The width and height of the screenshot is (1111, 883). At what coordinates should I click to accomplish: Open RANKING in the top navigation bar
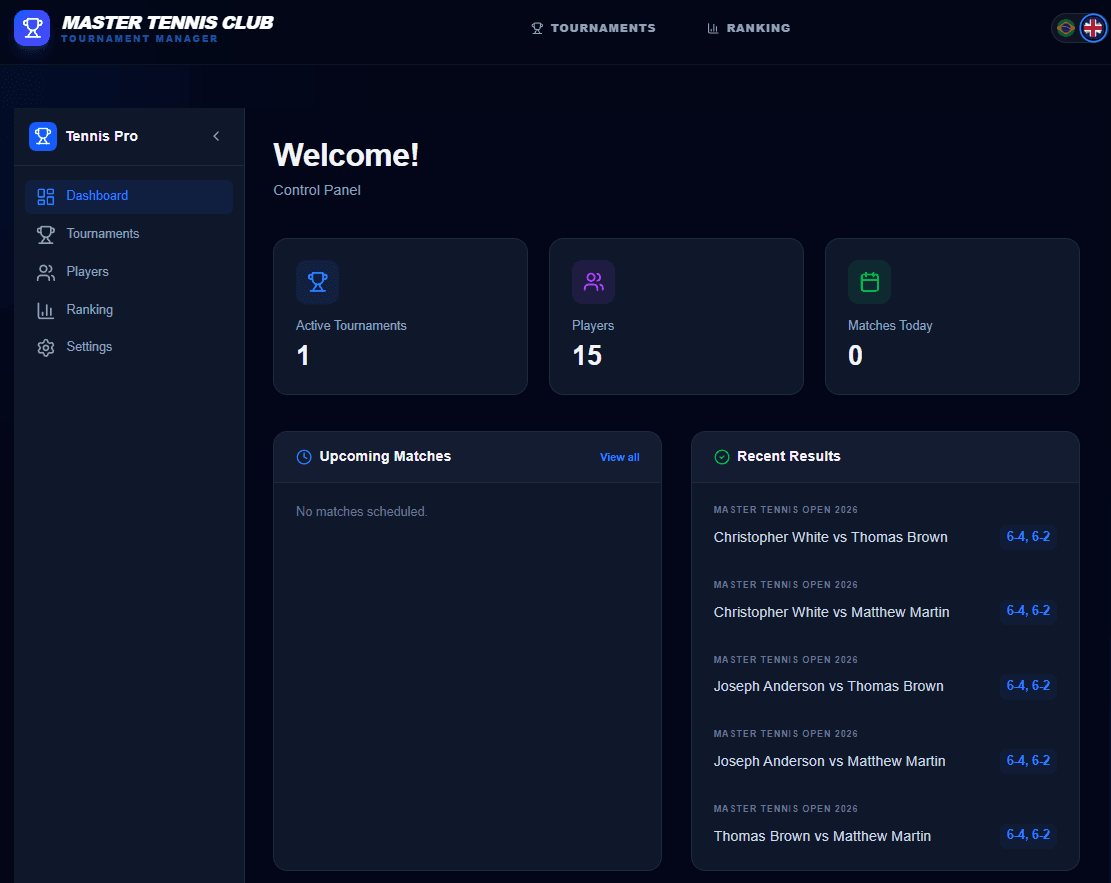(748, 28)
